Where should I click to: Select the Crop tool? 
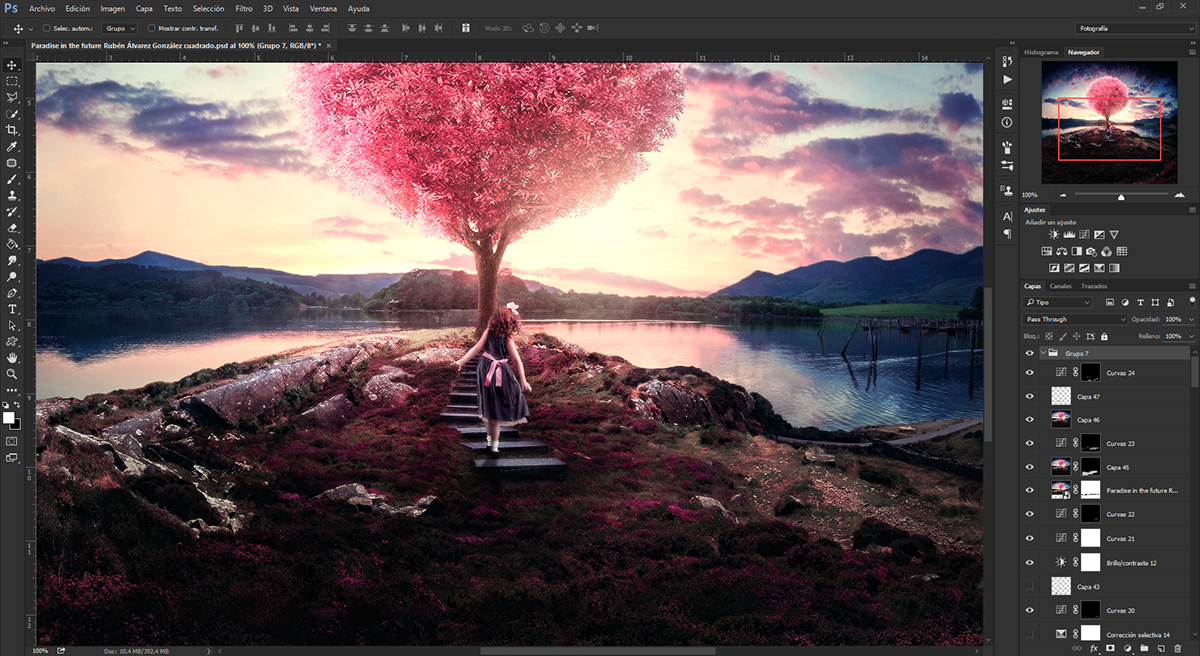12,130
